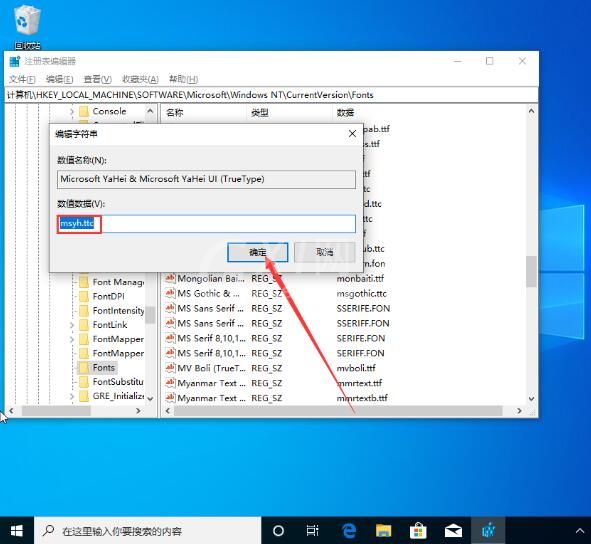The image size is (591, 544).
Task: Open the 编辑(E) menu
Action: pos(59,80)
